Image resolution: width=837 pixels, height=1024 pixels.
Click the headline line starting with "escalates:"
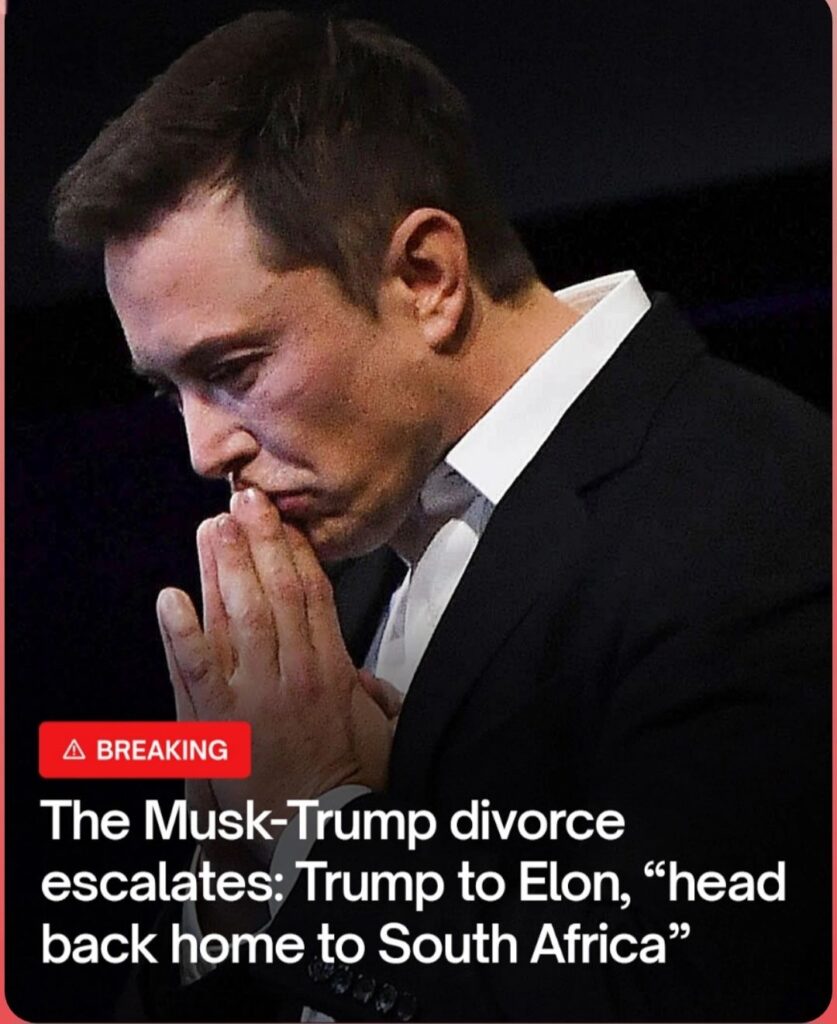(413, 884)
